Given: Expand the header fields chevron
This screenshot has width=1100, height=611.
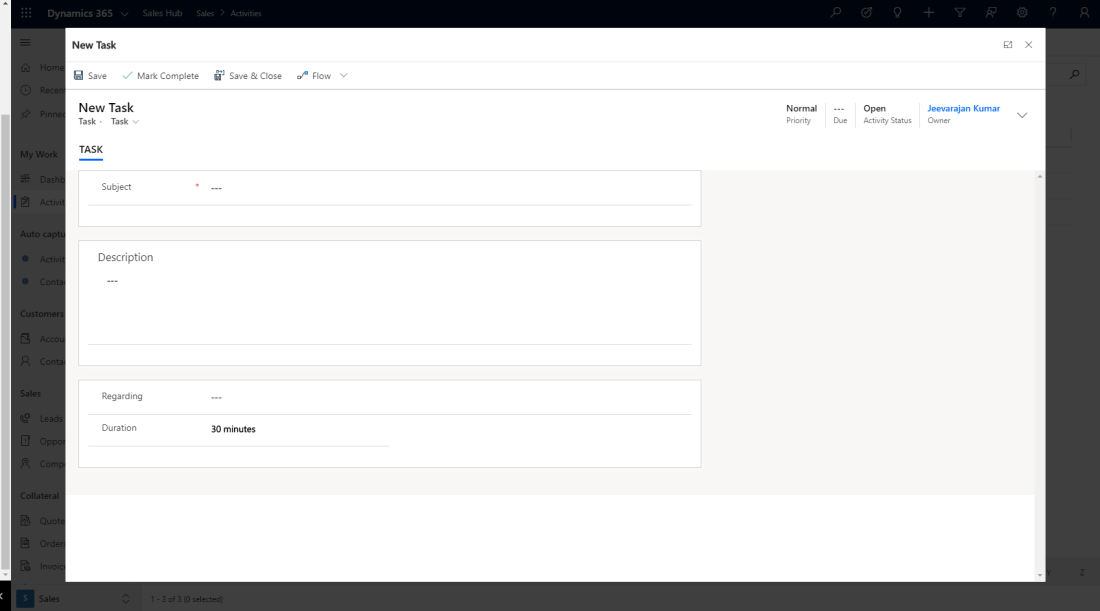Looking at the screenshot, I should [x=1022, y=115].
